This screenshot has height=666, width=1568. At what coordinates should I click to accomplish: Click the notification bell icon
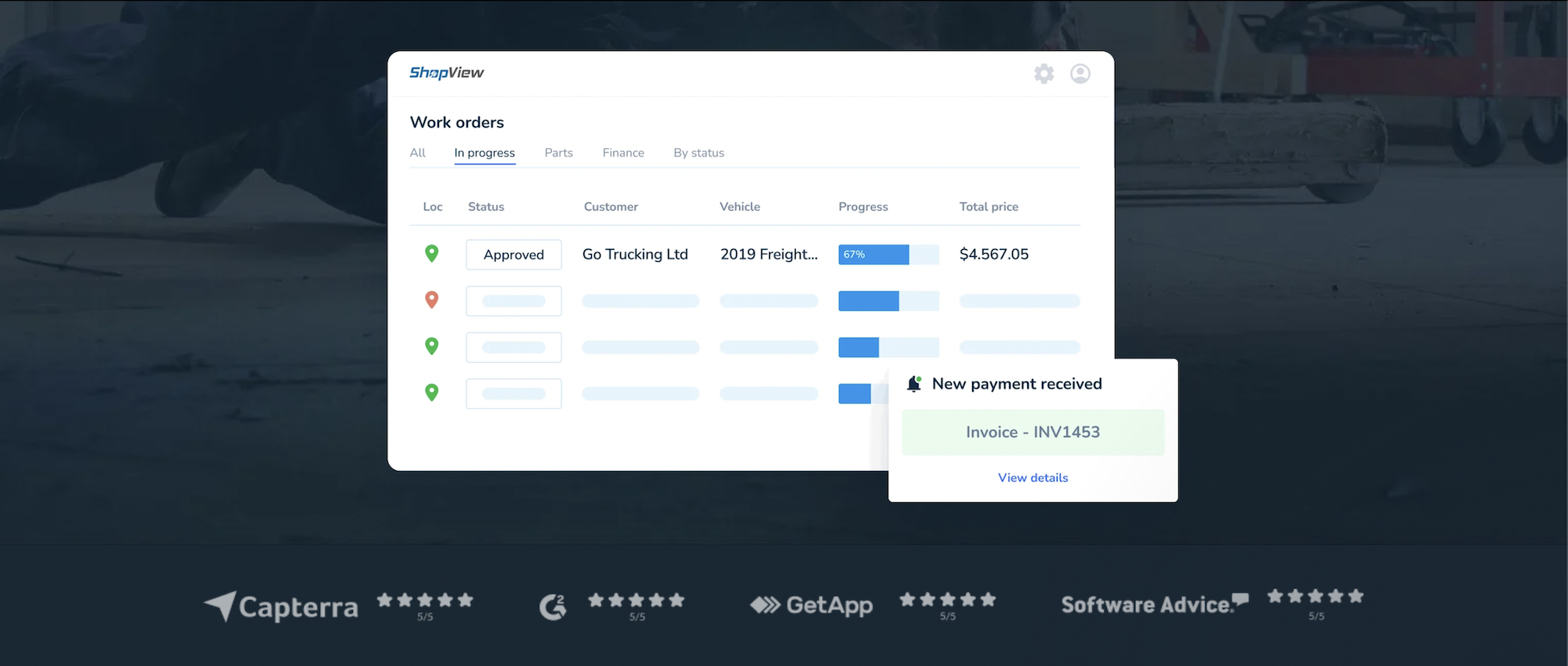tap(913, 384)
